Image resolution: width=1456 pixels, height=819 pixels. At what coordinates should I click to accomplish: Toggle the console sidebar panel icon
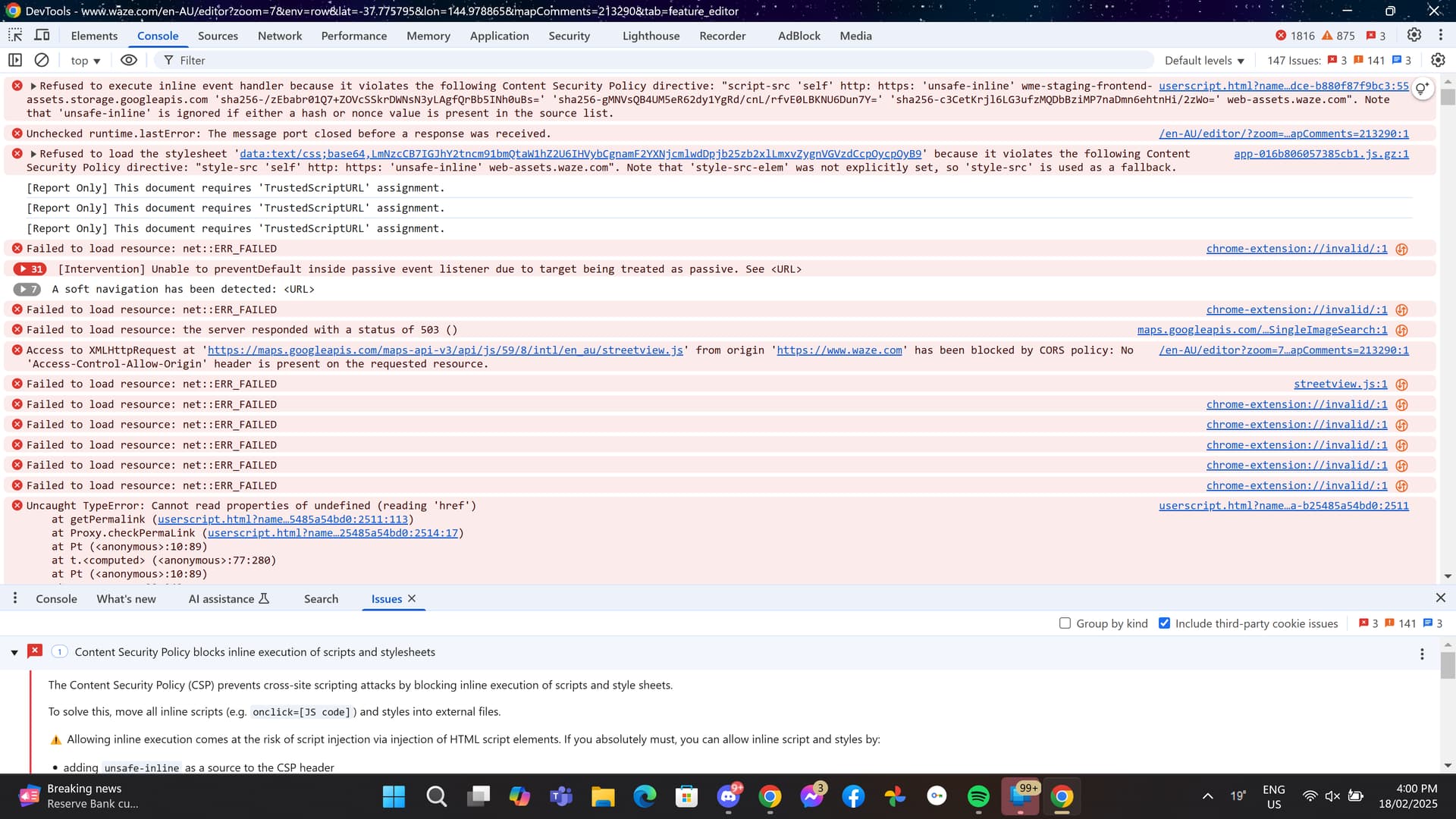(x=15, y=60)
